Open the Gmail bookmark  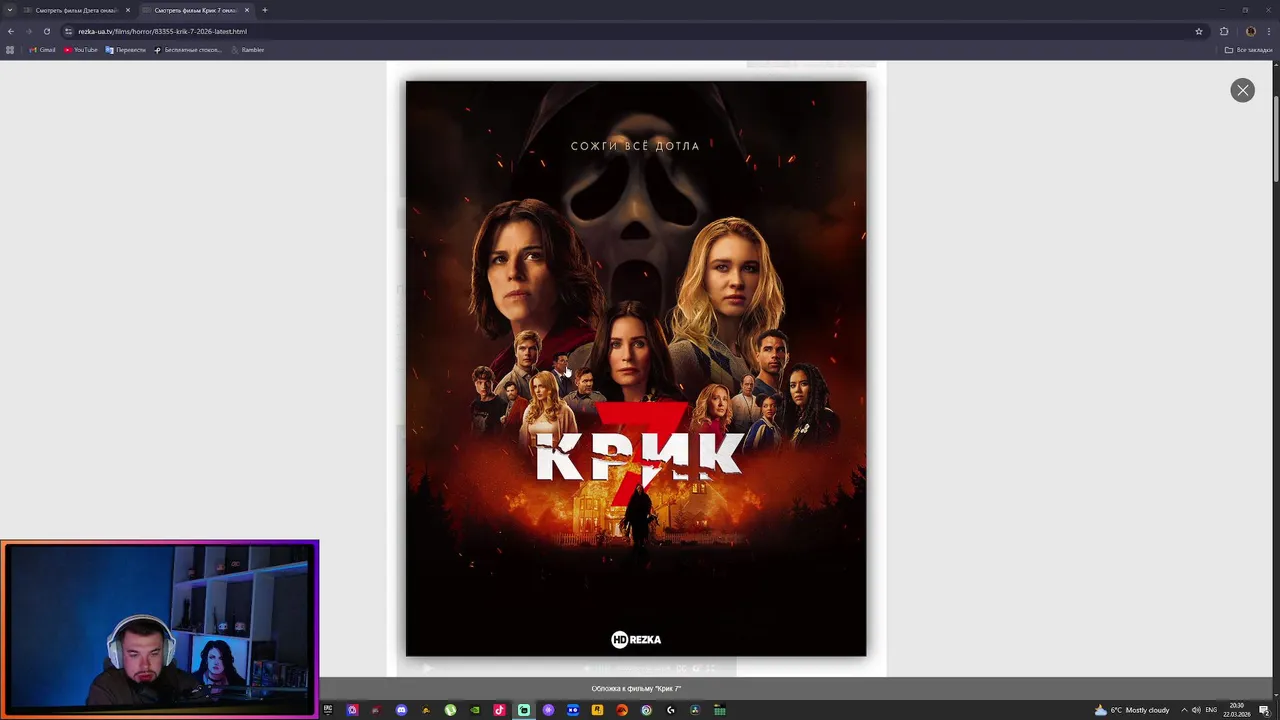42,50
